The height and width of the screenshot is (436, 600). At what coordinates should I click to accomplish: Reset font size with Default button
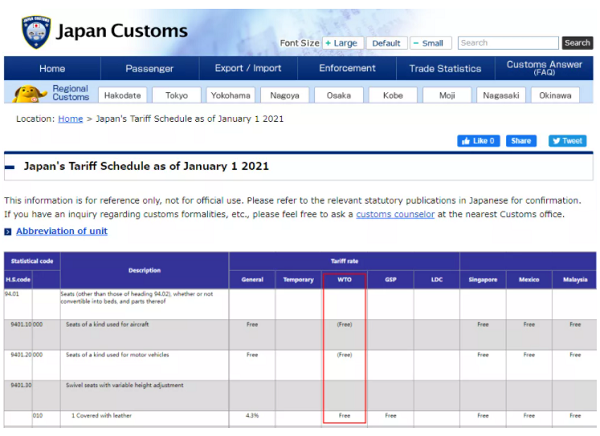tap(386, 43)
